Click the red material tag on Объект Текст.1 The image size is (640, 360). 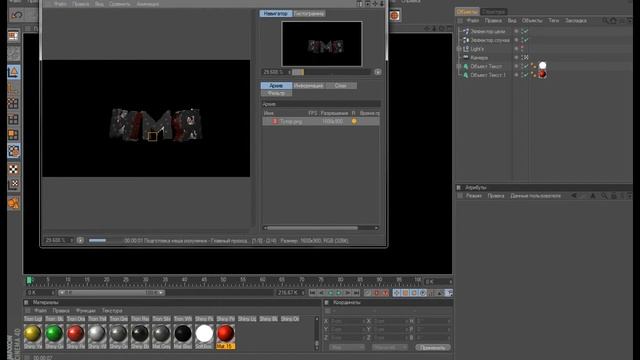pos(542,74)
